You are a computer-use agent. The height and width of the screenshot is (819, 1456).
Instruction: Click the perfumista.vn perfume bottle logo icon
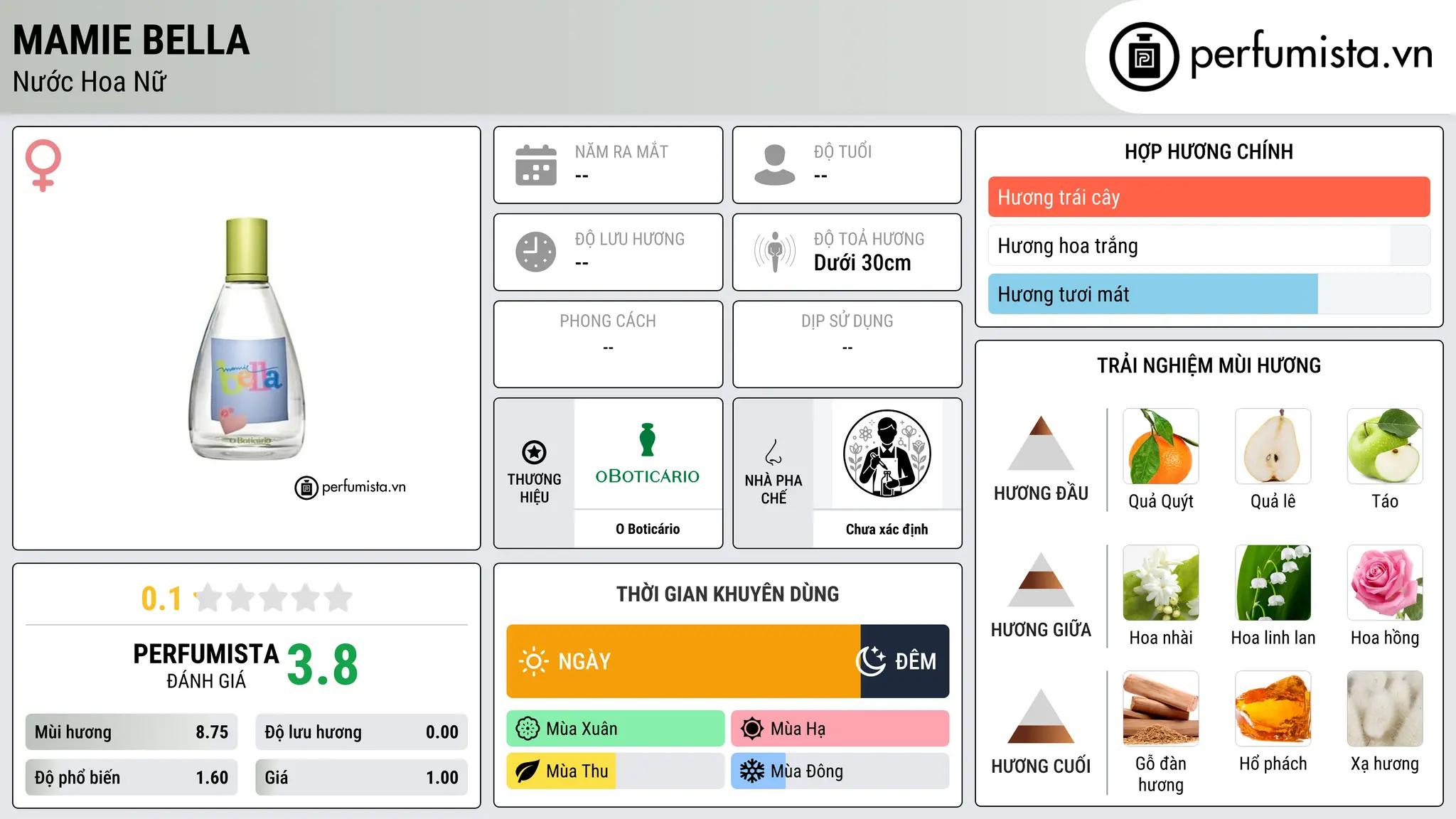(x=1144, y=57)
